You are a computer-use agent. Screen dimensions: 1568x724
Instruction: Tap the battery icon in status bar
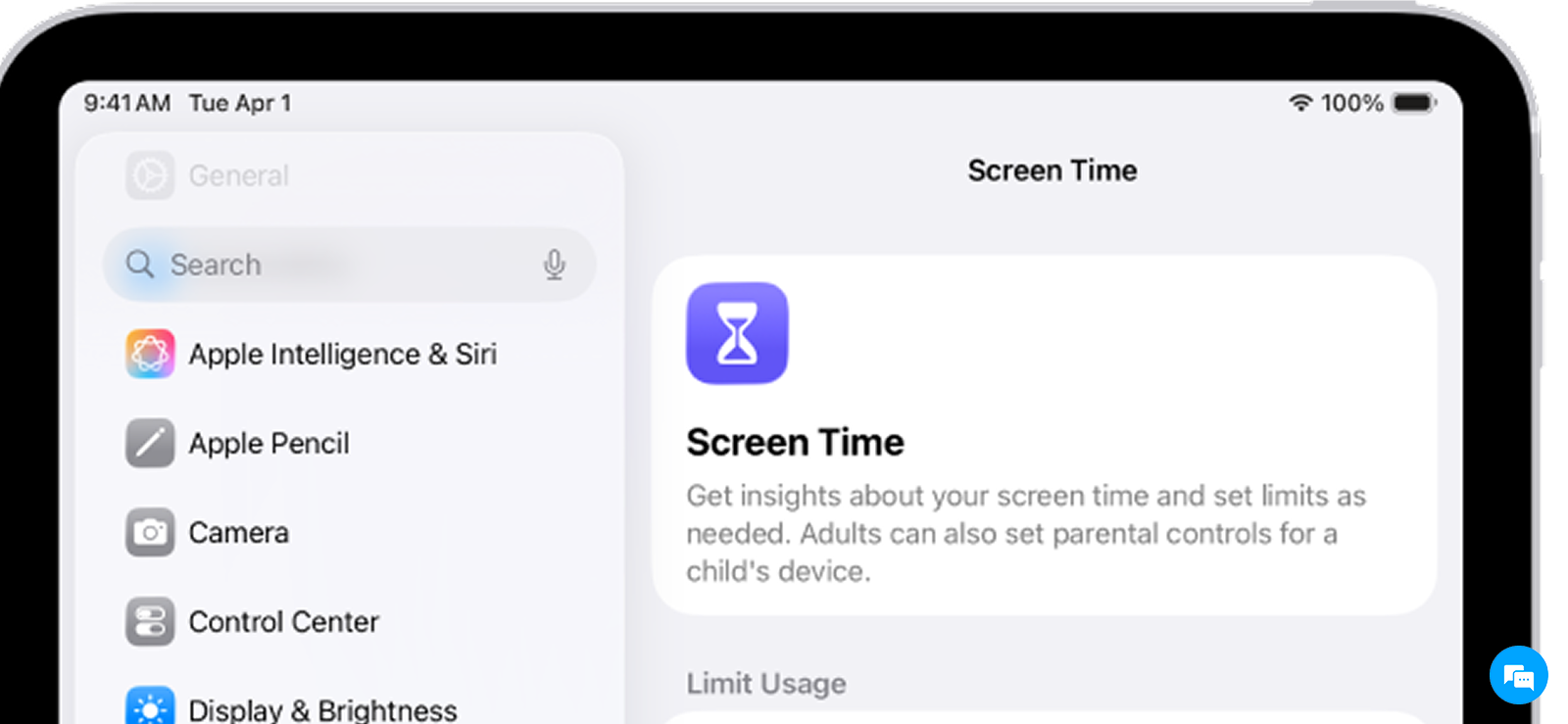[x=1413, y=103]
